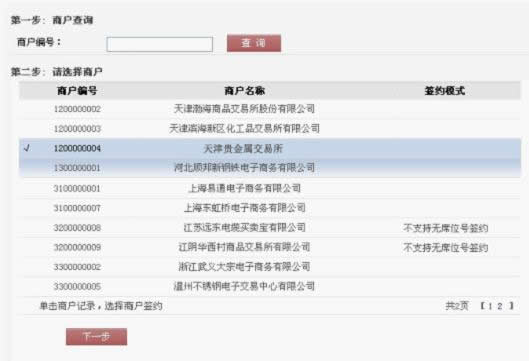Click the 签约模式 column header
The width and height of the screenshot is (529, 361).
[x=445, y=90]
